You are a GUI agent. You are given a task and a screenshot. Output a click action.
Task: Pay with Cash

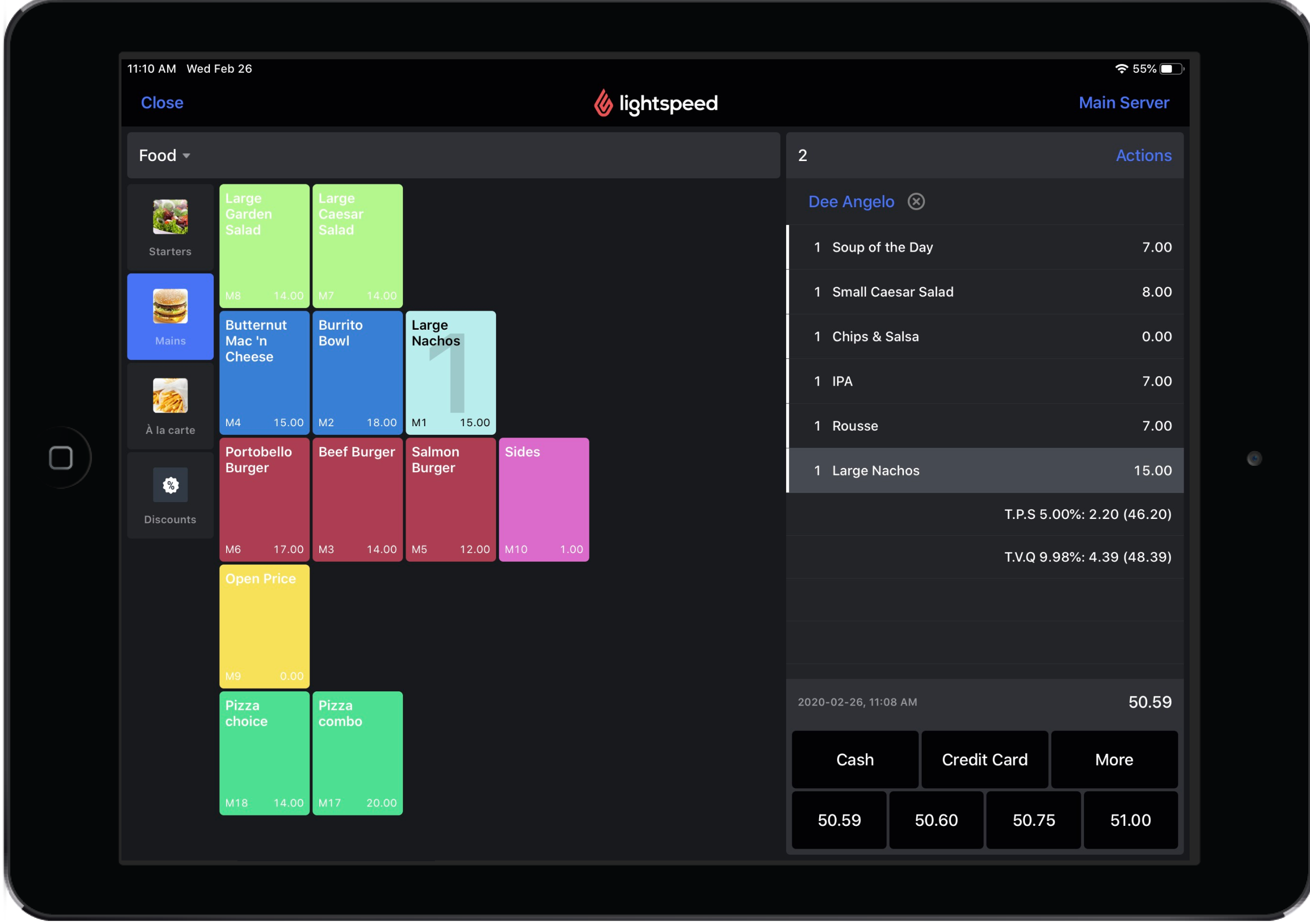(x=855, y=760)
